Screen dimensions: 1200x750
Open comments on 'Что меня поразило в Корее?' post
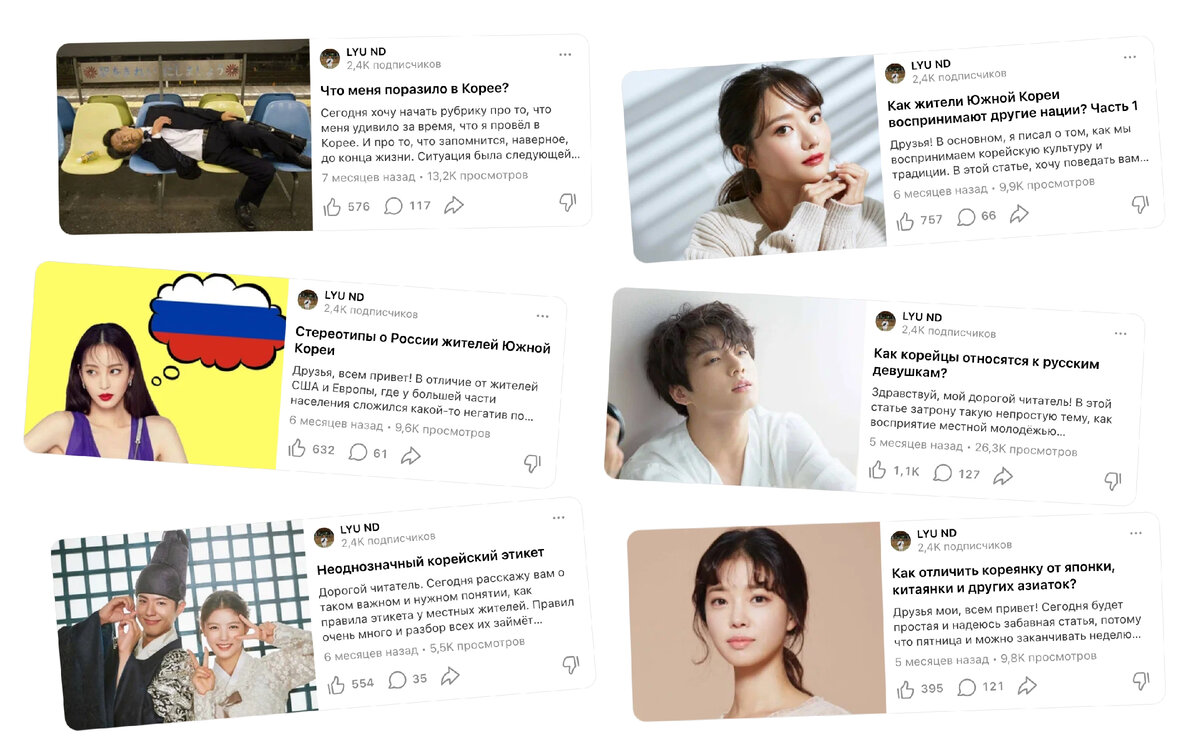pos(394,206)
